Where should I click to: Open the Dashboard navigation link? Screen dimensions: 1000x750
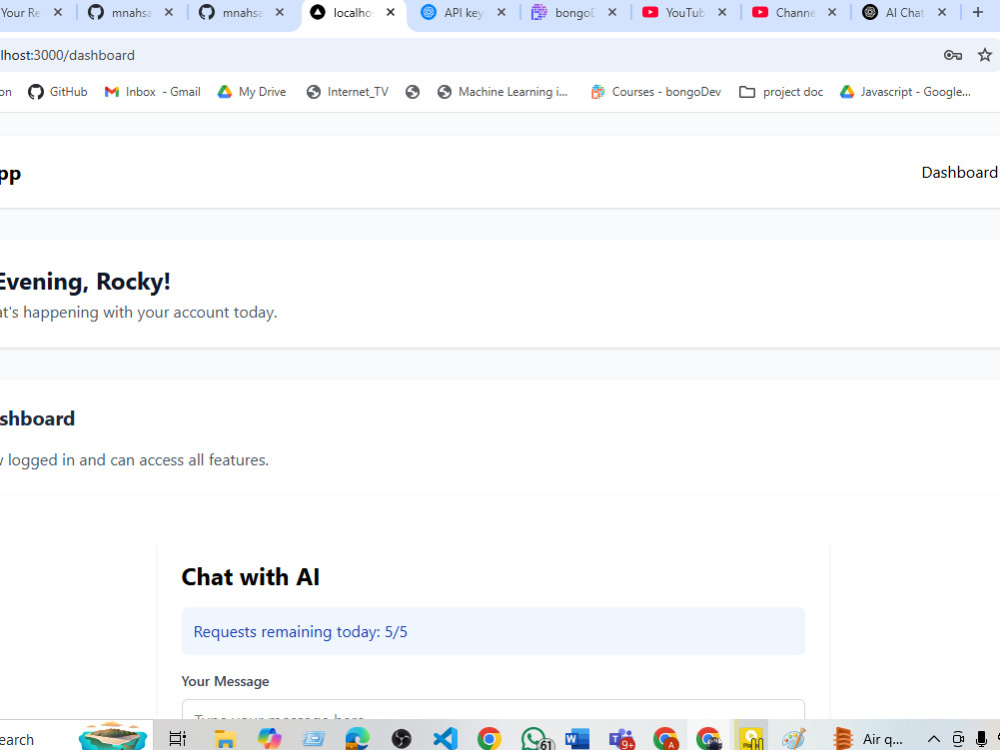(959, 172)
